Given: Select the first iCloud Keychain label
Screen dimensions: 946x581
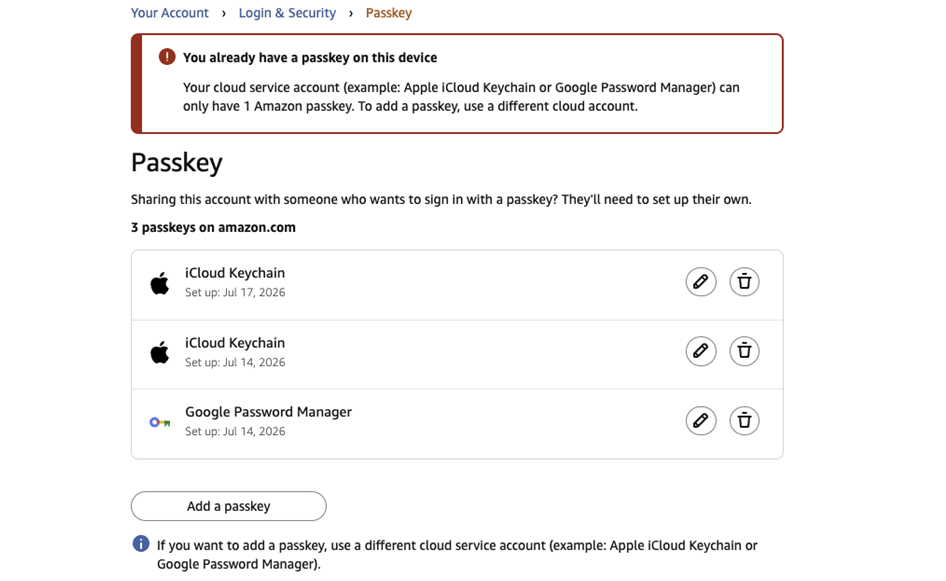Looking at the screenshot, I should (x=235, y=273).
